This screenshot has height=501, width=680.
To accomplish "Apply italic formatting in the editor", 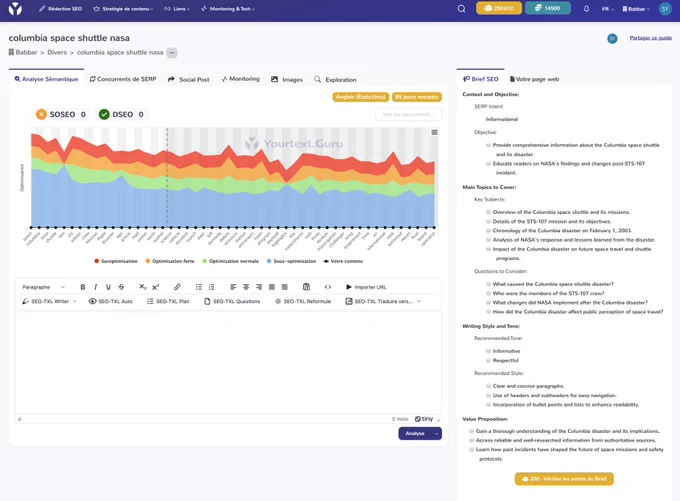I will pos(95,287).
